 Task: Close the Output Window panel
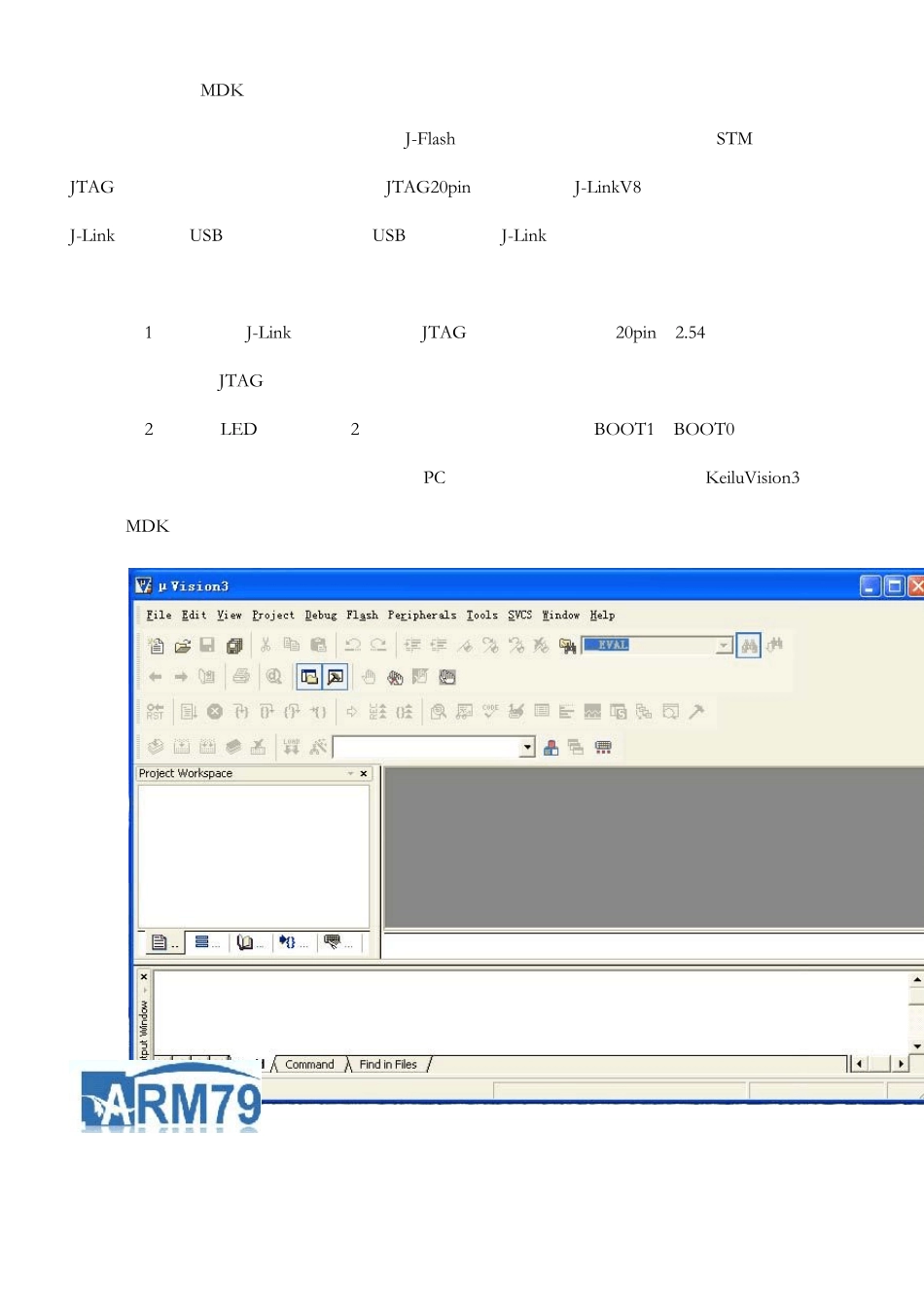click(144, 977)
